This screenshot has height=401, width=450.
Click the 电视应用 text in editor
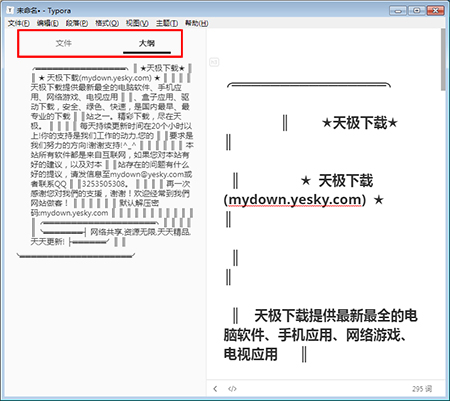[x=251, y=354]
